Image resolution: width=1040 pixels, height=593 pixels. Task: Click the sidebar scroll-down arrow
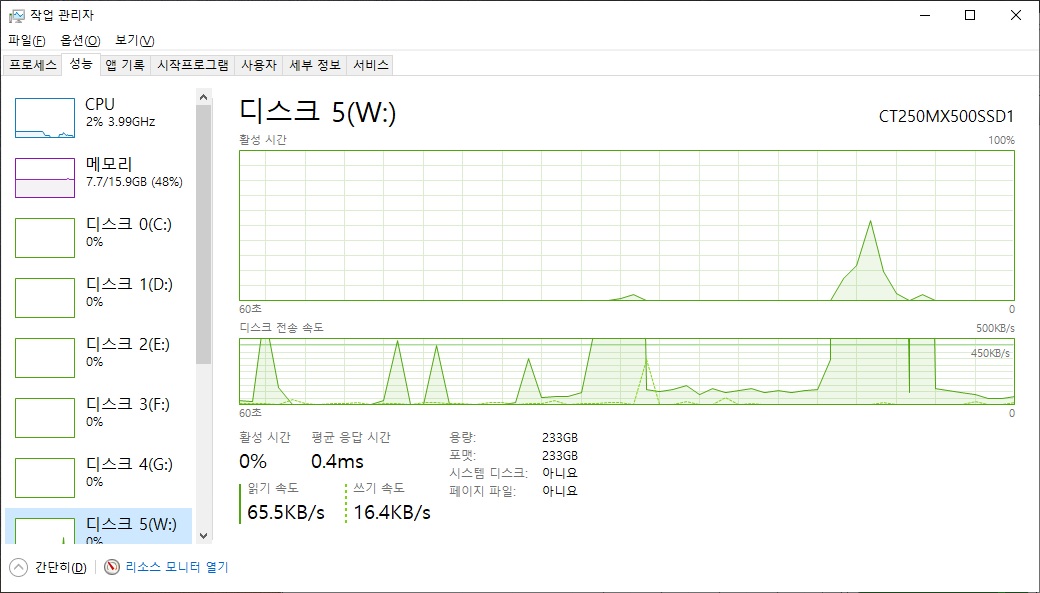tap(204, 536)
